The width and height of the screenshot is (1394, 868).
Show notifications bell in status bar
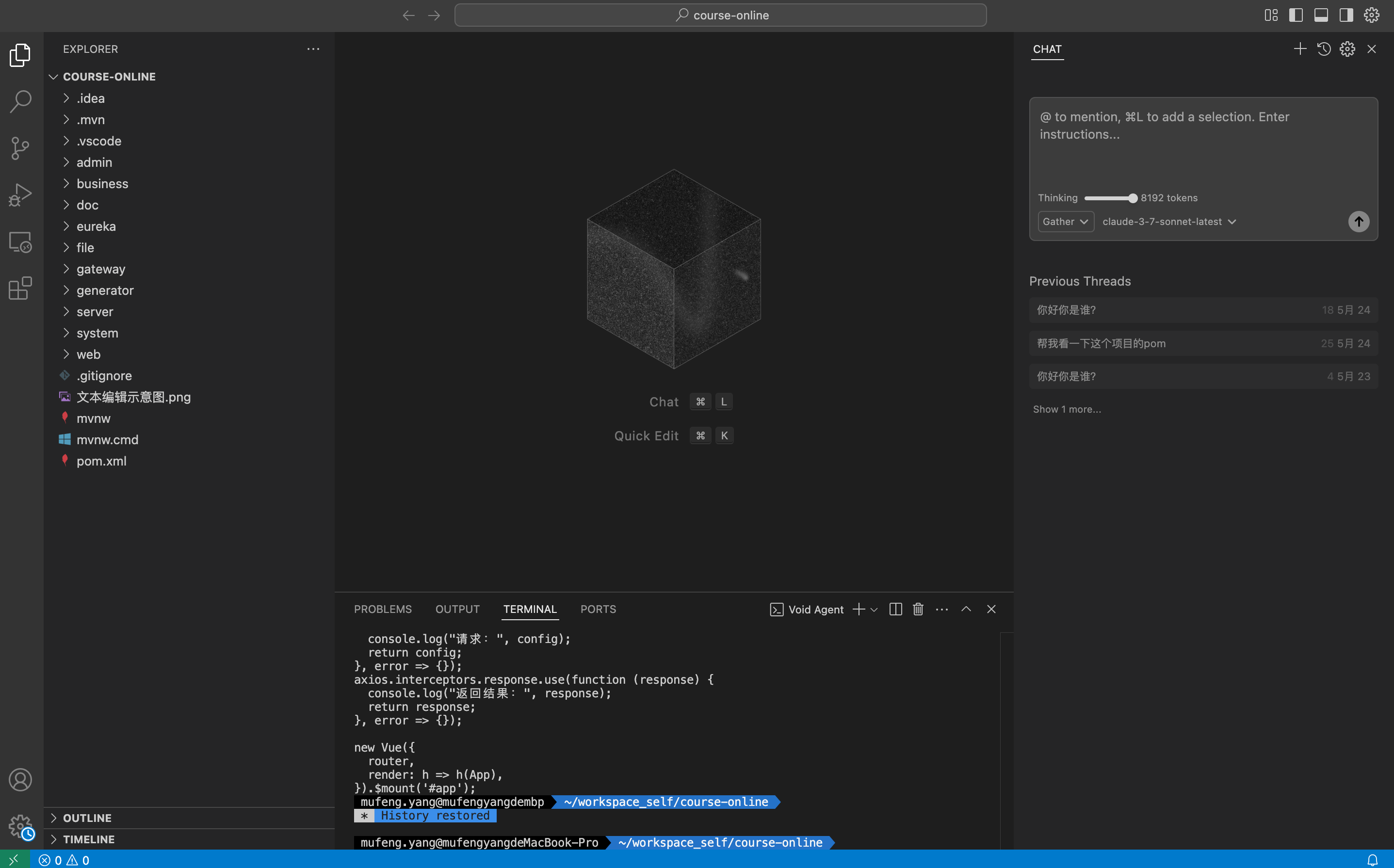[x=1372, y=859]
